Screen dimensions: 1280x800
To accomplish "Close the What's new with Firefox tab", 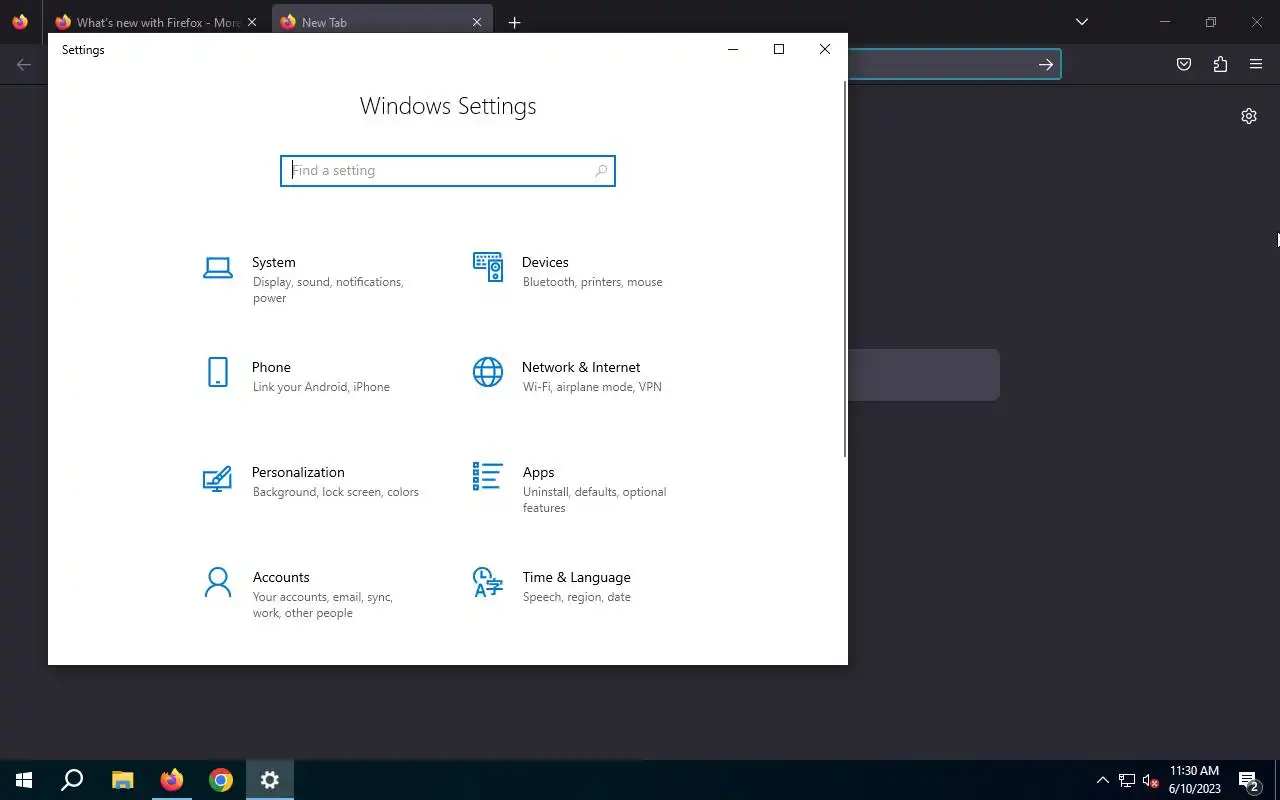I will point(251,22).
